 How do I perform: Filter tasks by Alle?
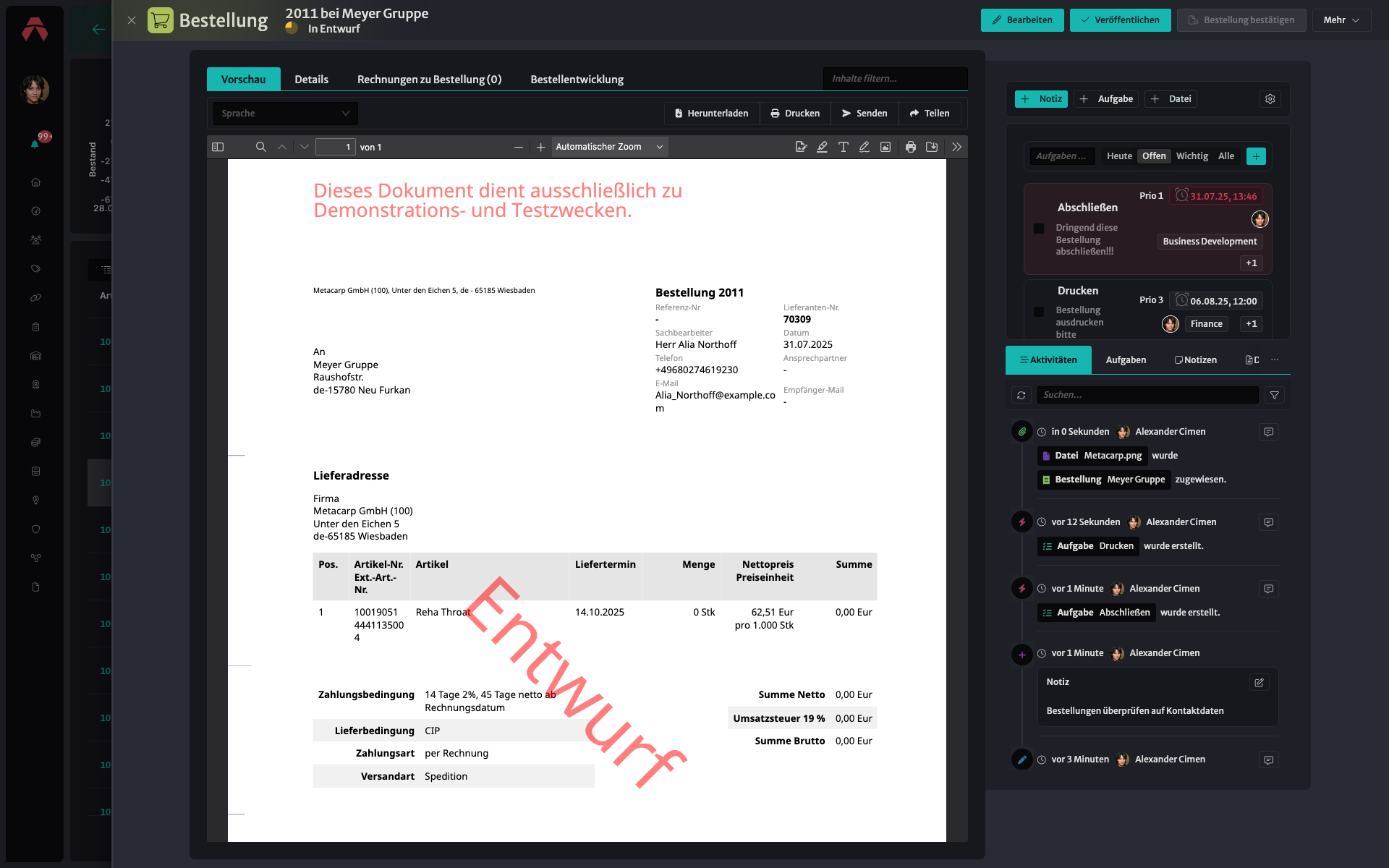(x=1226, y=156)
